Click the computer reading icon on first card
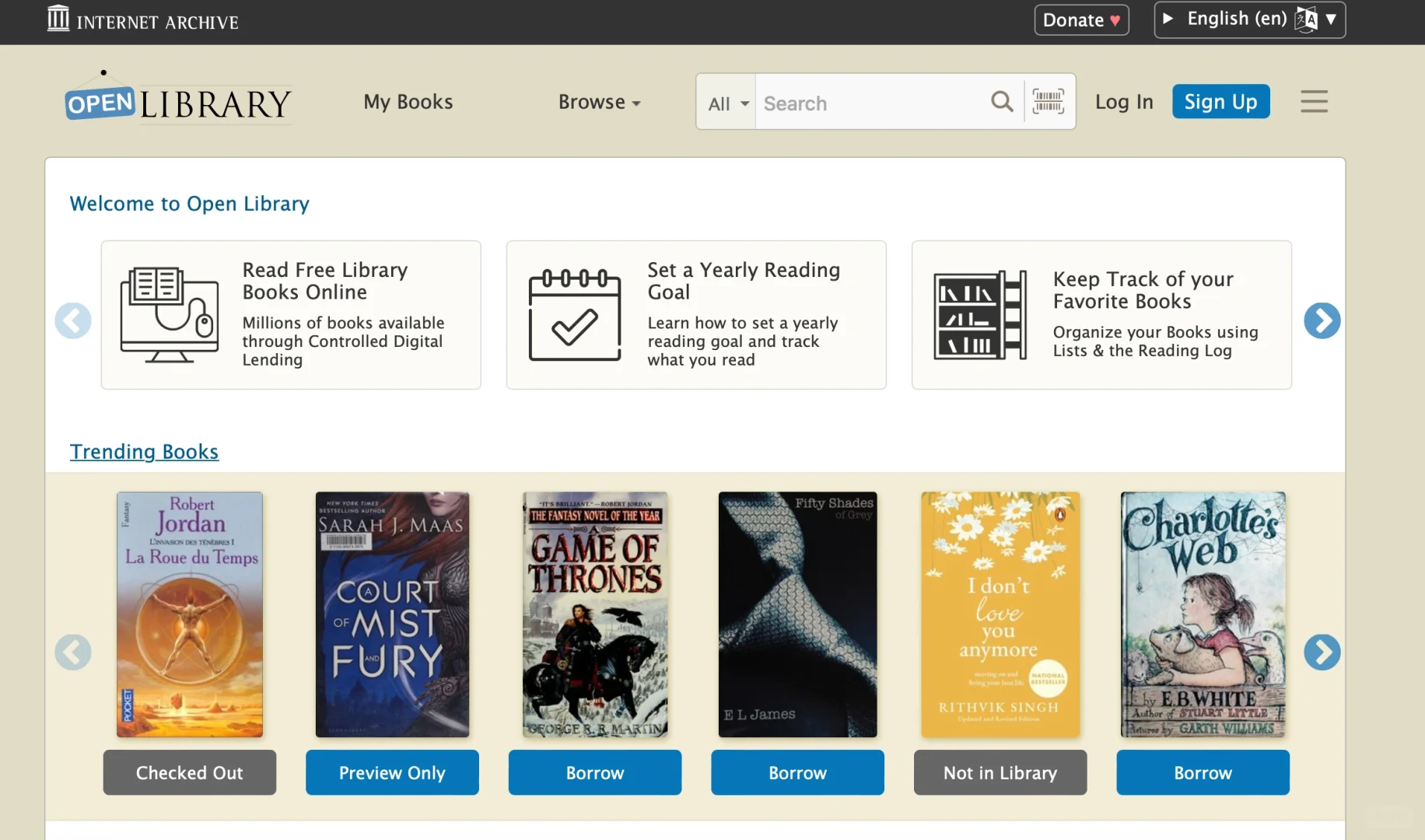The width and height of the screenshot is (1425, 840). pyautogui.click(x=169, y=315)
